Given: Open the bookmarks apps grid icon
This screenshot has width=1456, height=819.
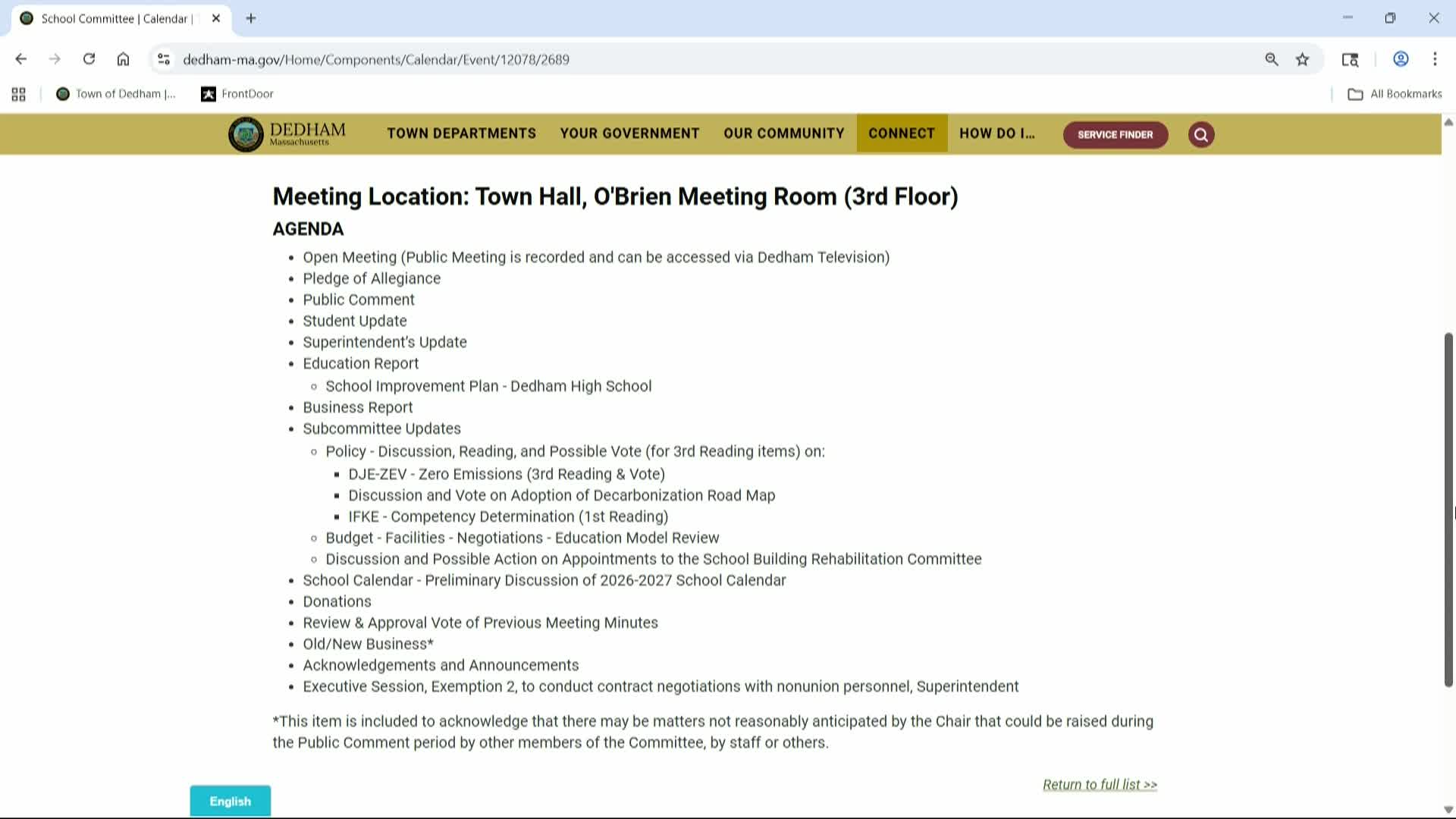Looking at the screenshot, I should pos(18,94).
